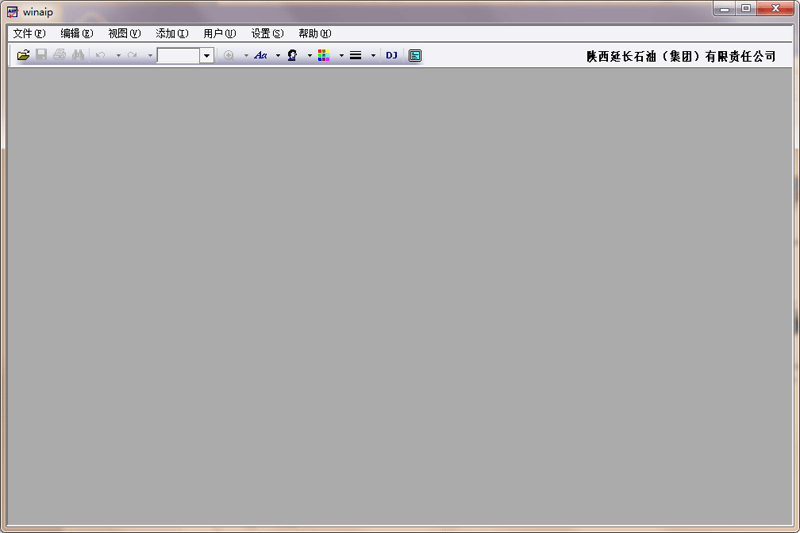Image resolution: width=800 pixels, height=533 pixels.
Task: Click the Save floppy disk icon
Action: (x=41, y=55)
